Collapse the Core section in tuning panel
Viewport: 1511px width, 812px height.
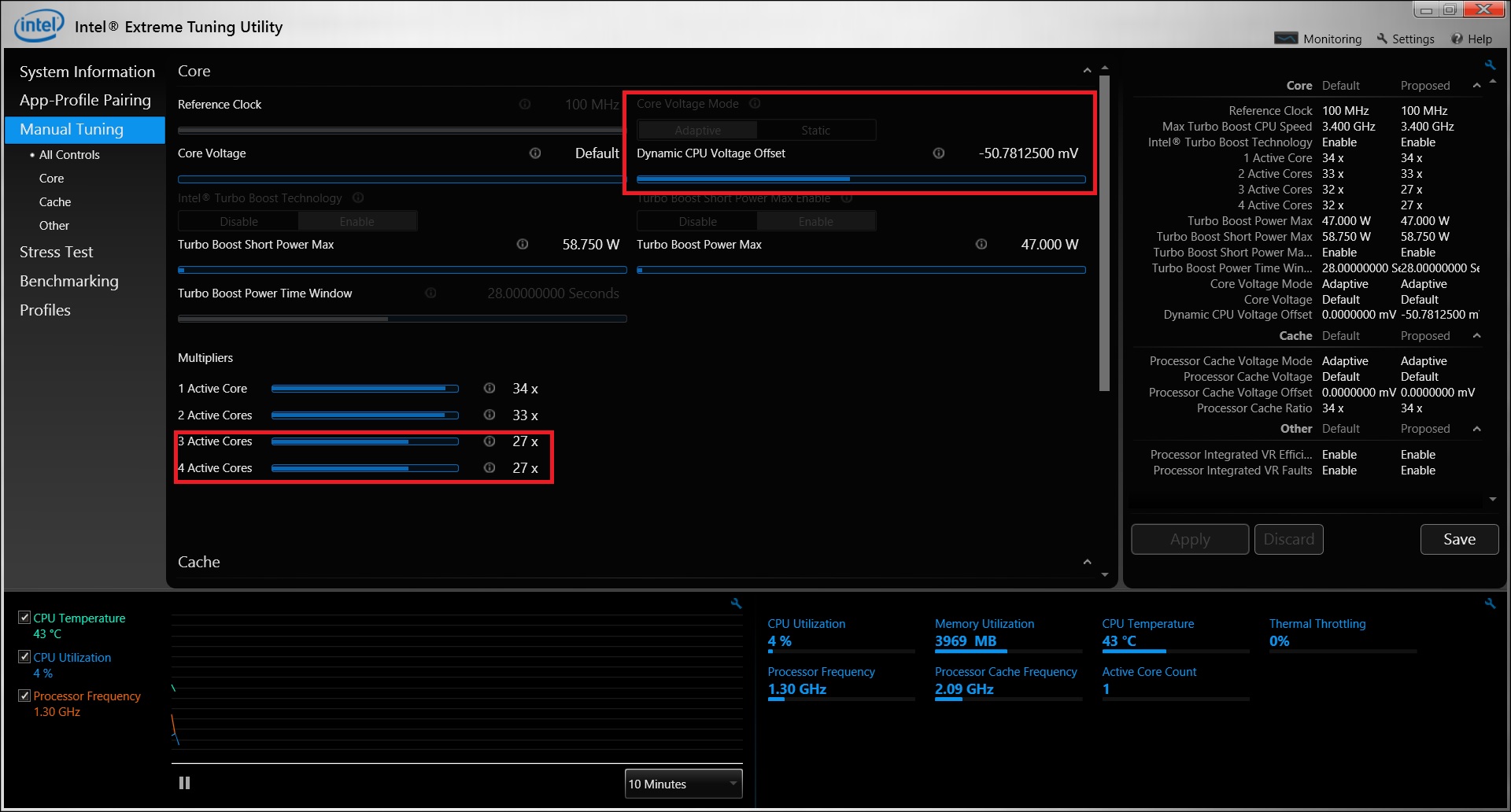coord(1087,71)
